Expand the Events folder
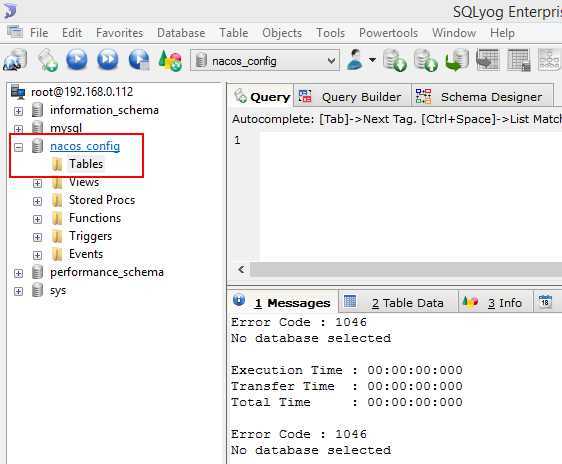The width and height of the screenshot is (562, 464). coord(37,255)
